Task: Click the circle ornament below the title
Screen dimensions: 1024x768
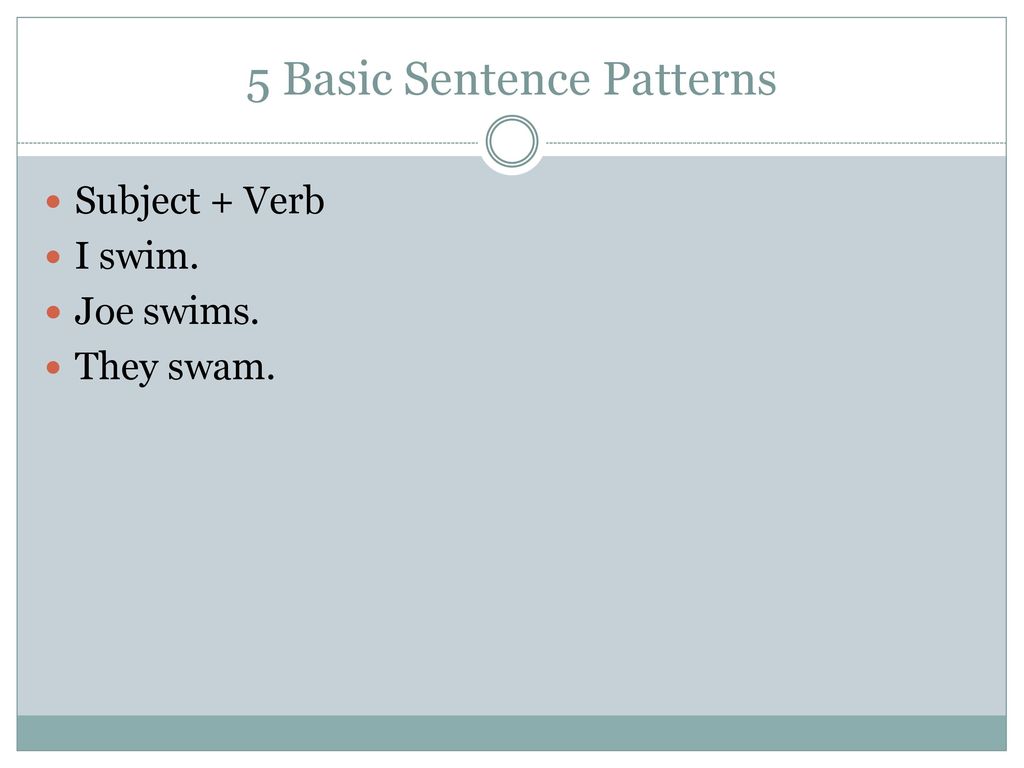Action: click(x=512, y=141)
